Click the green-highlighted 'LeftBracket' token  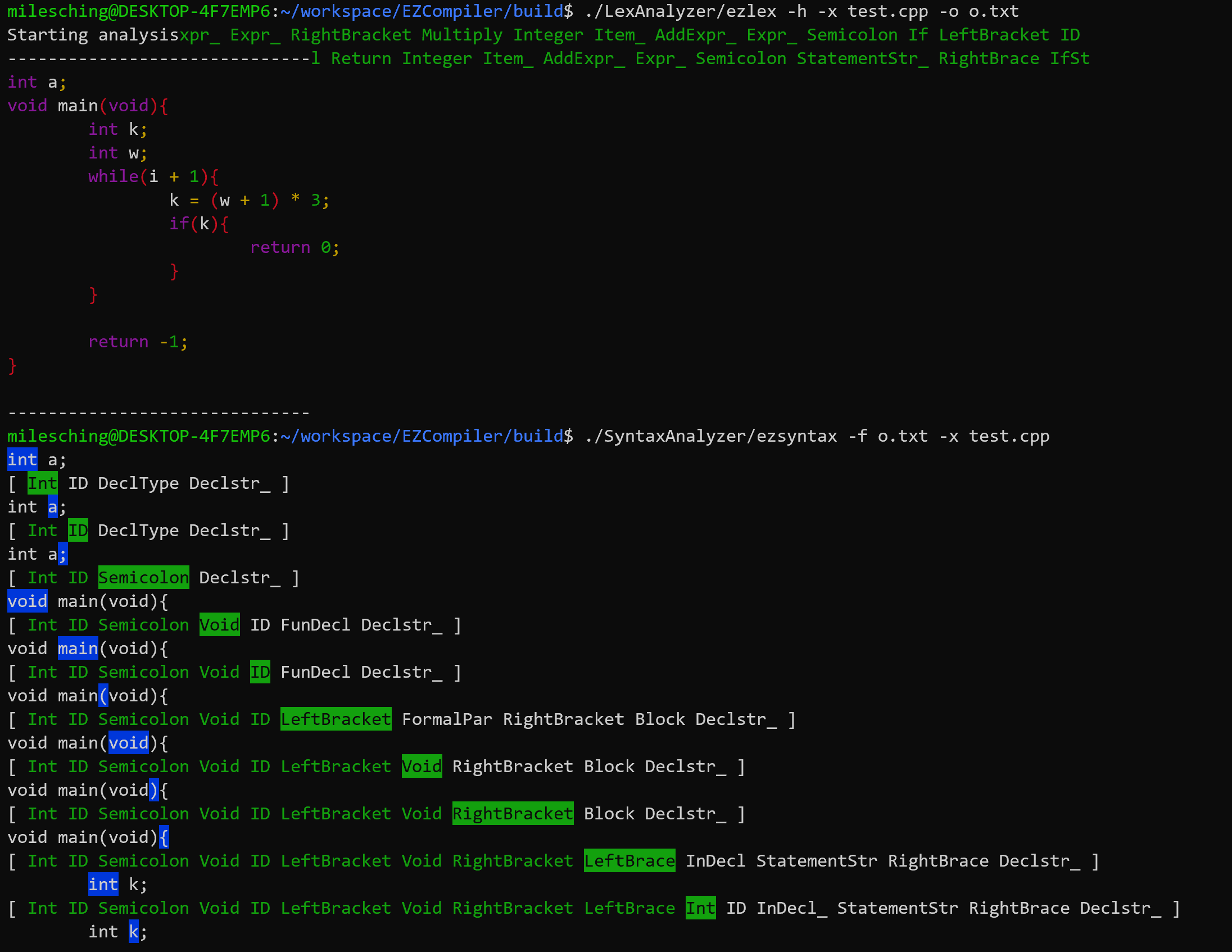(x=336, y=719)
